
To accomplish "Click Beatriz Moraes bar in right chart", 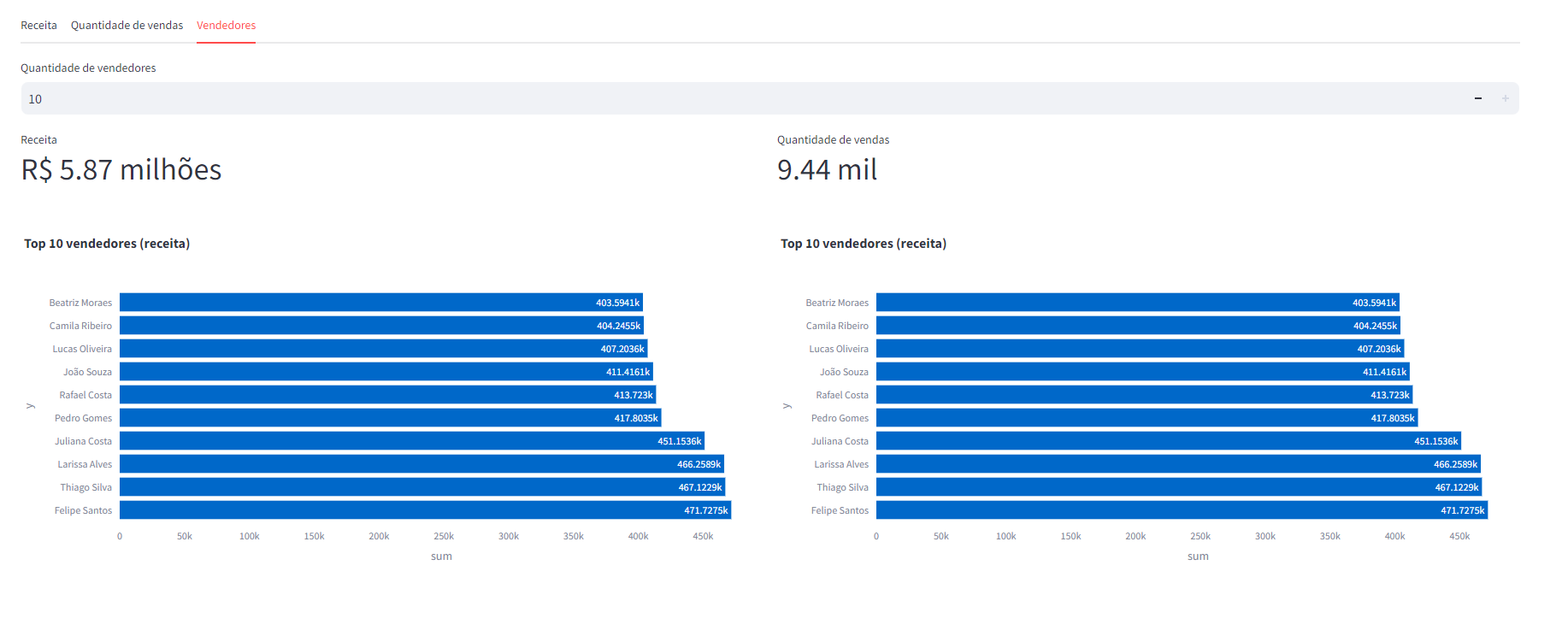I will coord(1138,303).
